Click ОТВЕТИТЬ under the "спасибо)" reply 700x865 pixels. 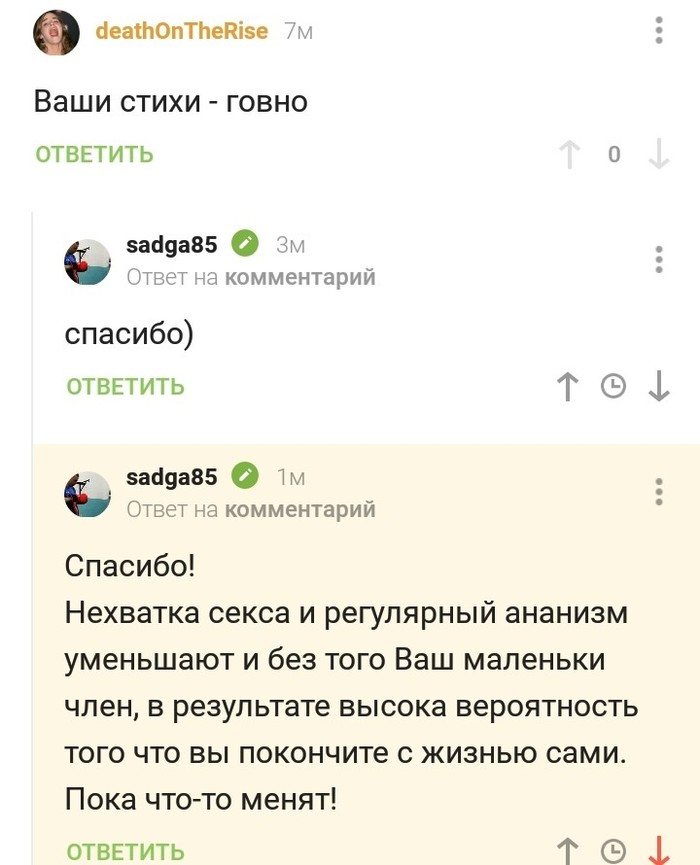coord(123,386)
